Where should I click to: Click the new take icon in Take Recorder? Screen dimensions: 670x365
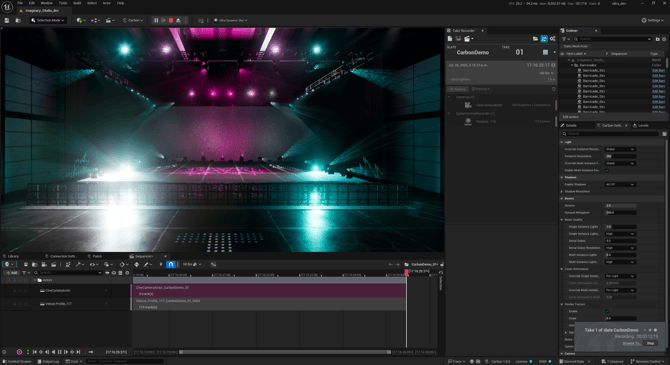[x=450, y=39]
